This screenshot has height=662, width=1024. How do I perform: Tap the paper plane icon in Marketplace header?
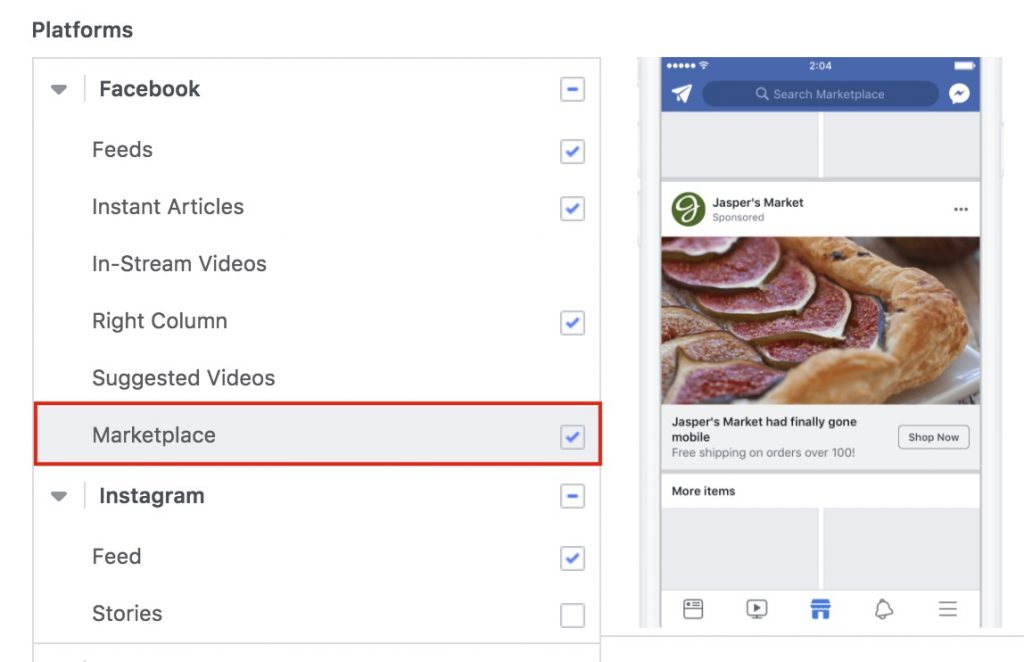[x=682, y=93]
